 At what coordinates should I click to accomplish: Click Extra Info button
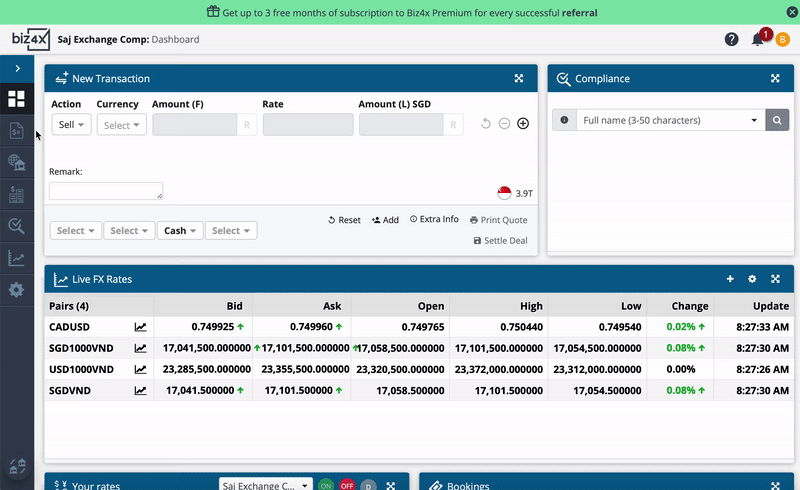434,219
